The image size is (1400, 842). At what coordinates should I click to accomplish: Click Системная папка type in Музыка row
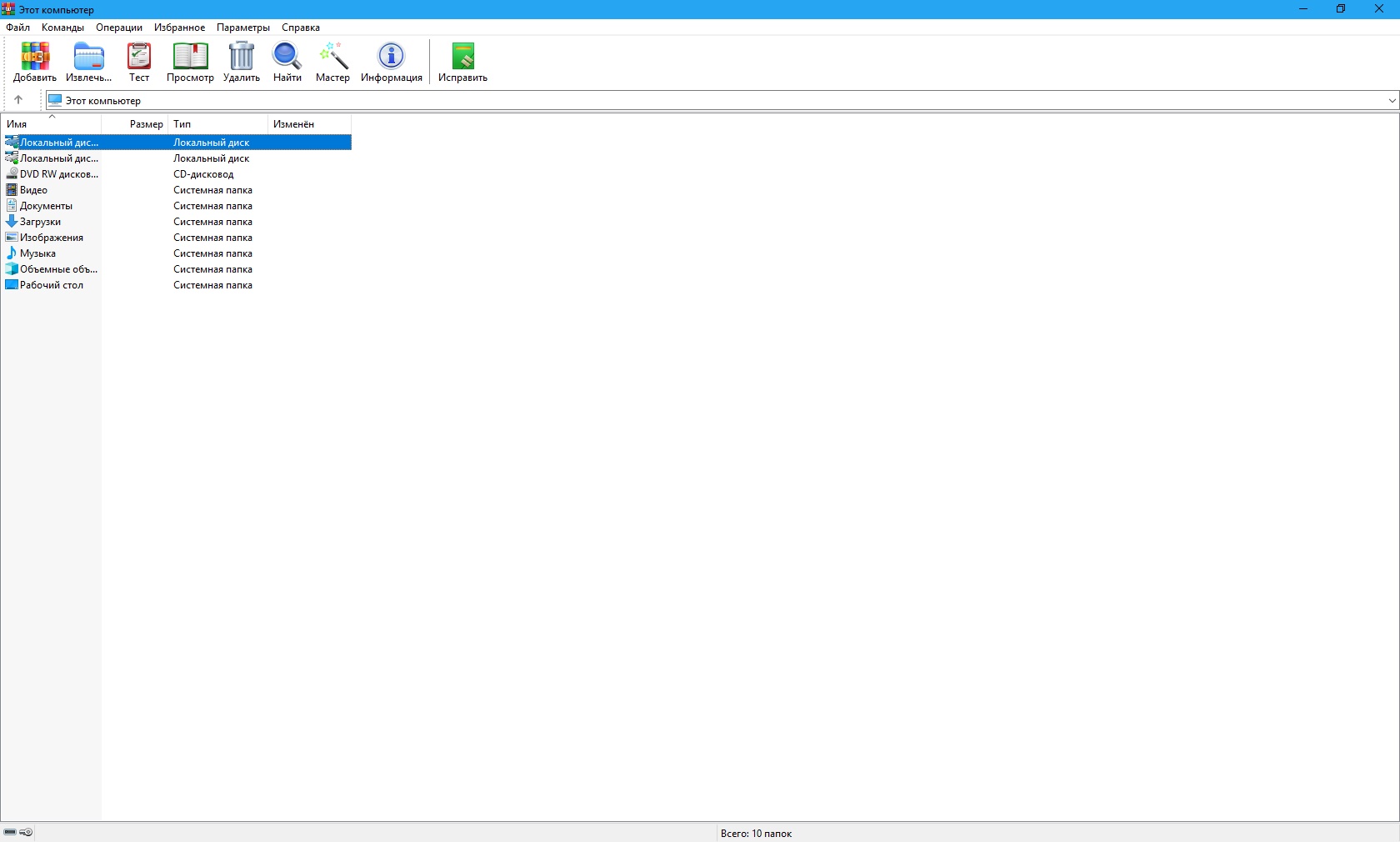212,253
